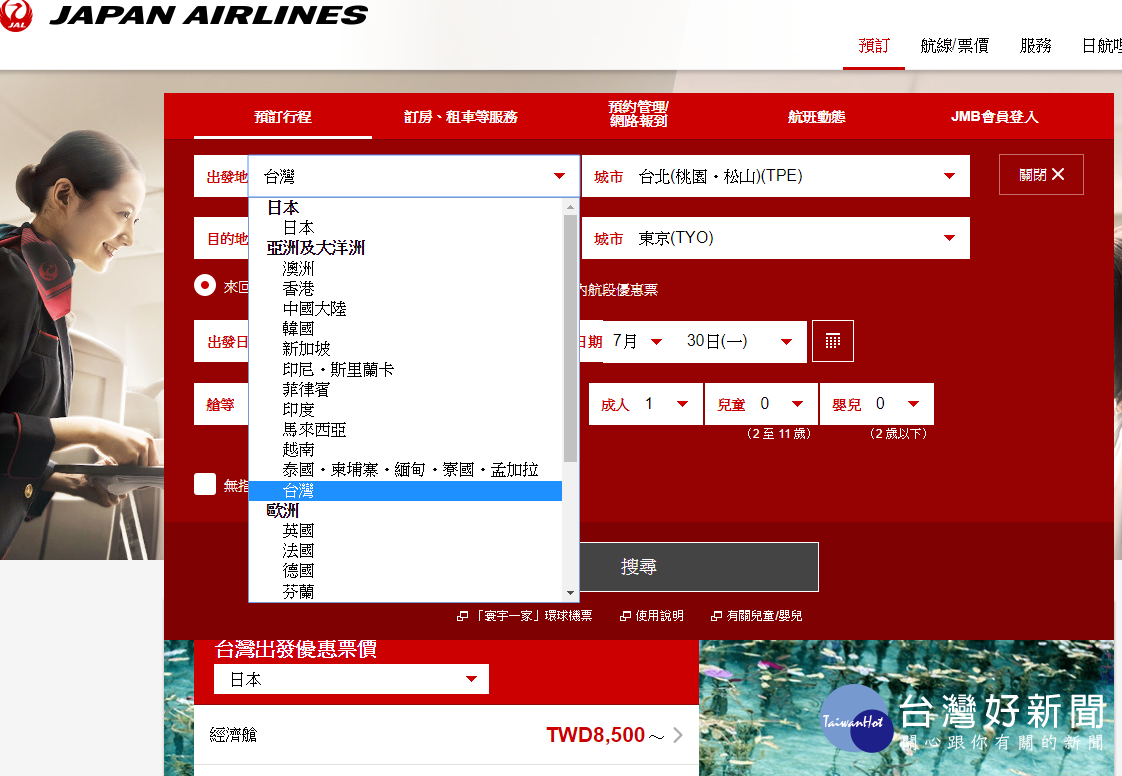Image resolution: width=1122 pixels, height=776 pixels.
Task: Open the 有關兒童/嬰兒 link
Action: click(x=756, y=616)
